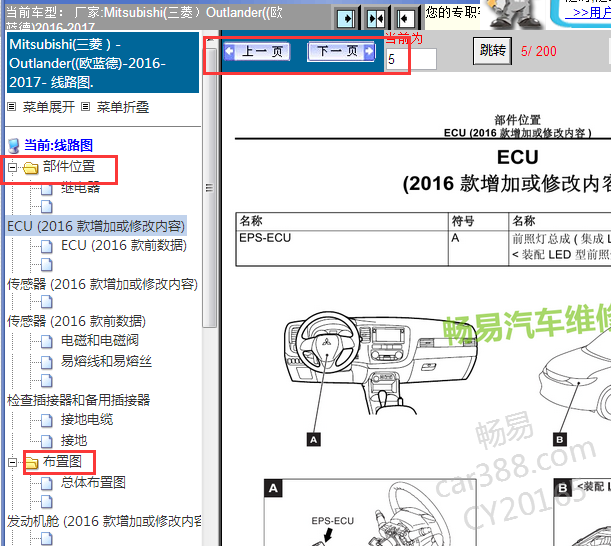611x546 pixels.
Task: Open 易熔线和易熔丝 tree item
Action: click(x=106, y=361)
